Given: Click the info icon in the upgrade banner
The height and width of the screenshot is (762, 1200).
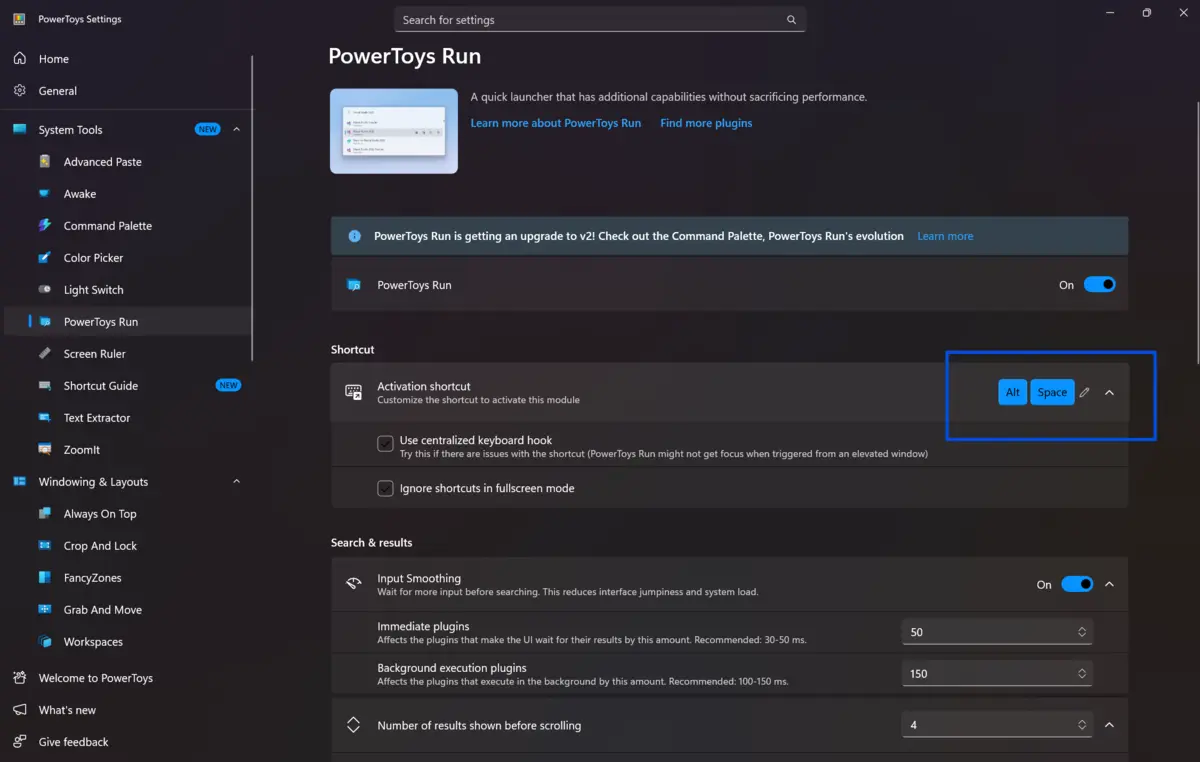Looking at the screenshot, I should (x=354, y=236).
